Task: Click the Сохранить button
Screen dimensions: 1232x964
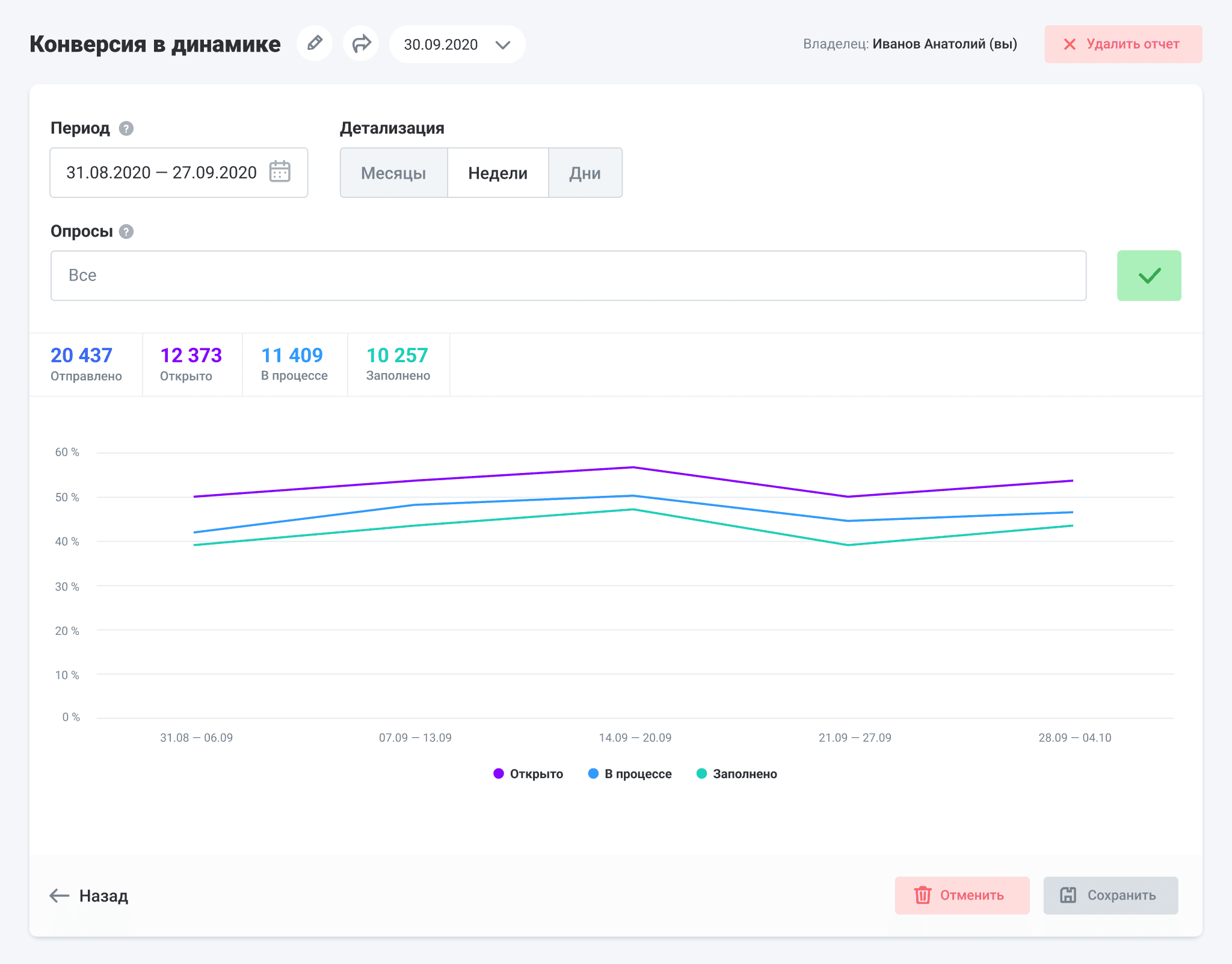Action: (1110, 895)
